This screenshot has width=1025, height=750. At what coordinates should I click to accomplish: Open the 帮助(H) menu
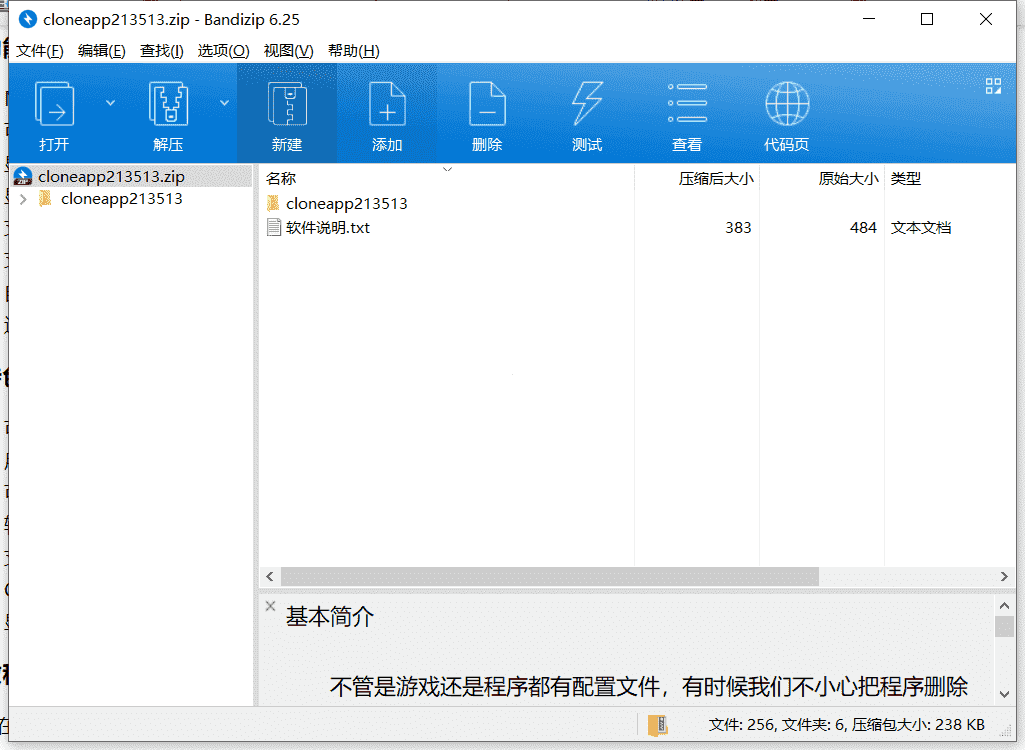(354, 51)
